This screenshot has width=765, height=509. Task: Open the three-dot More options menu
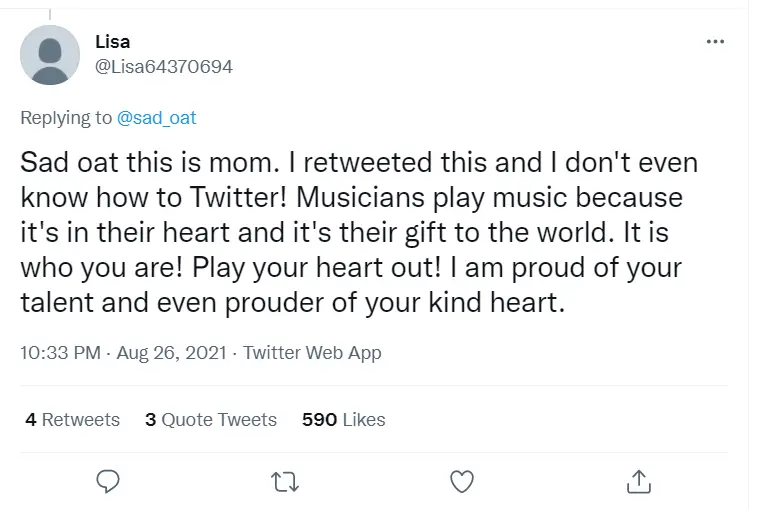[714, 42]
